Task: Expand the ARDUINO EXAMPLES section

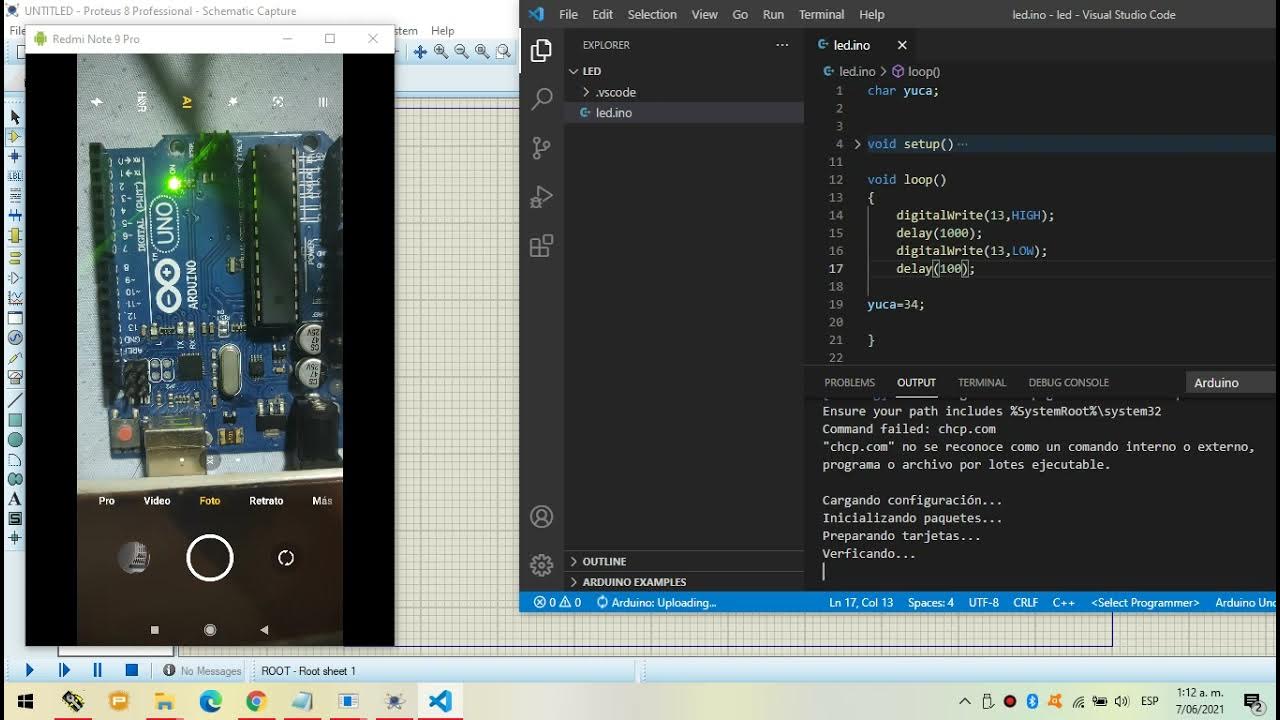Action: pos(686,582)
